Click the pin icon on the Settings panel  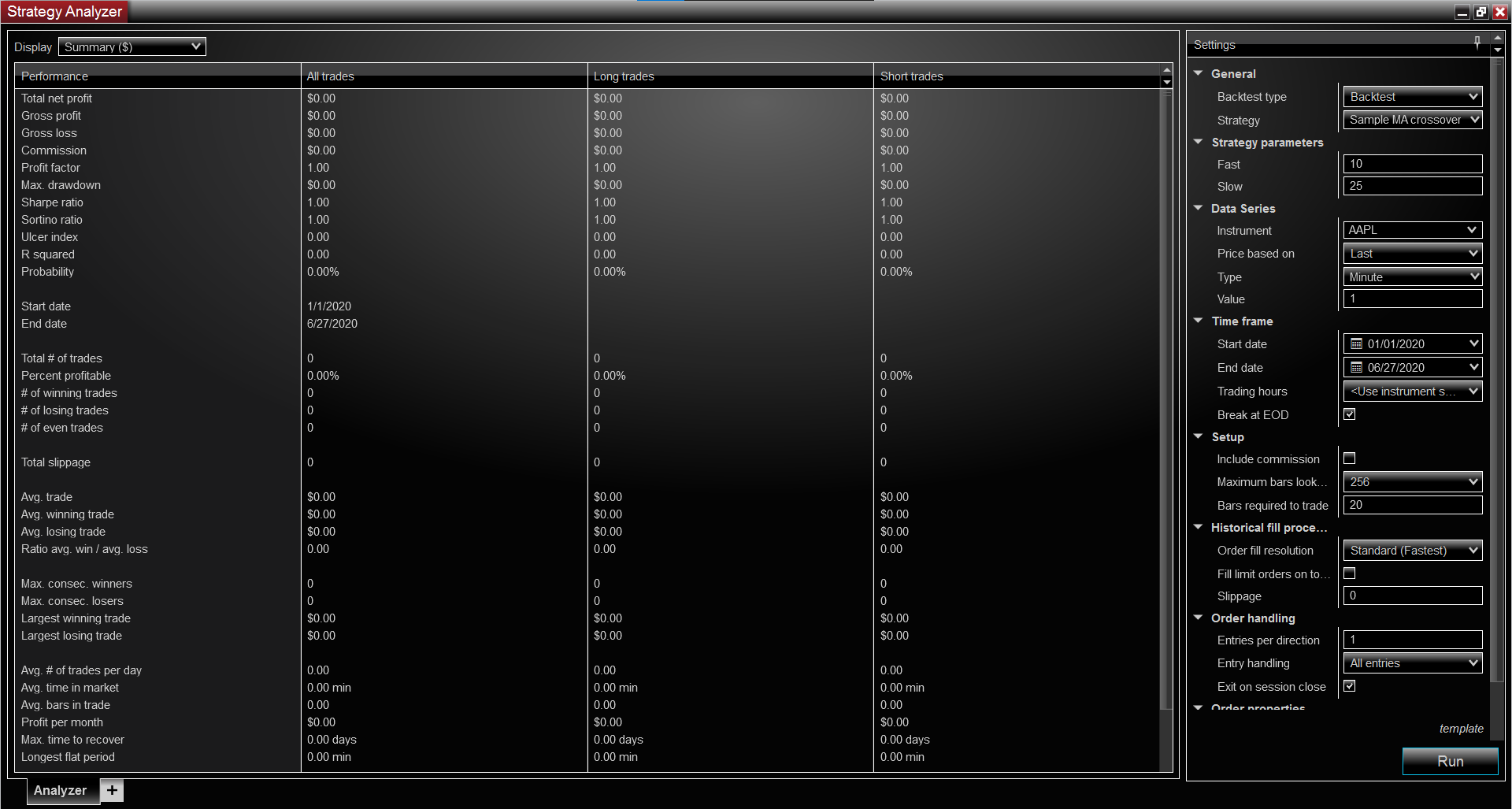point(1477,43)
